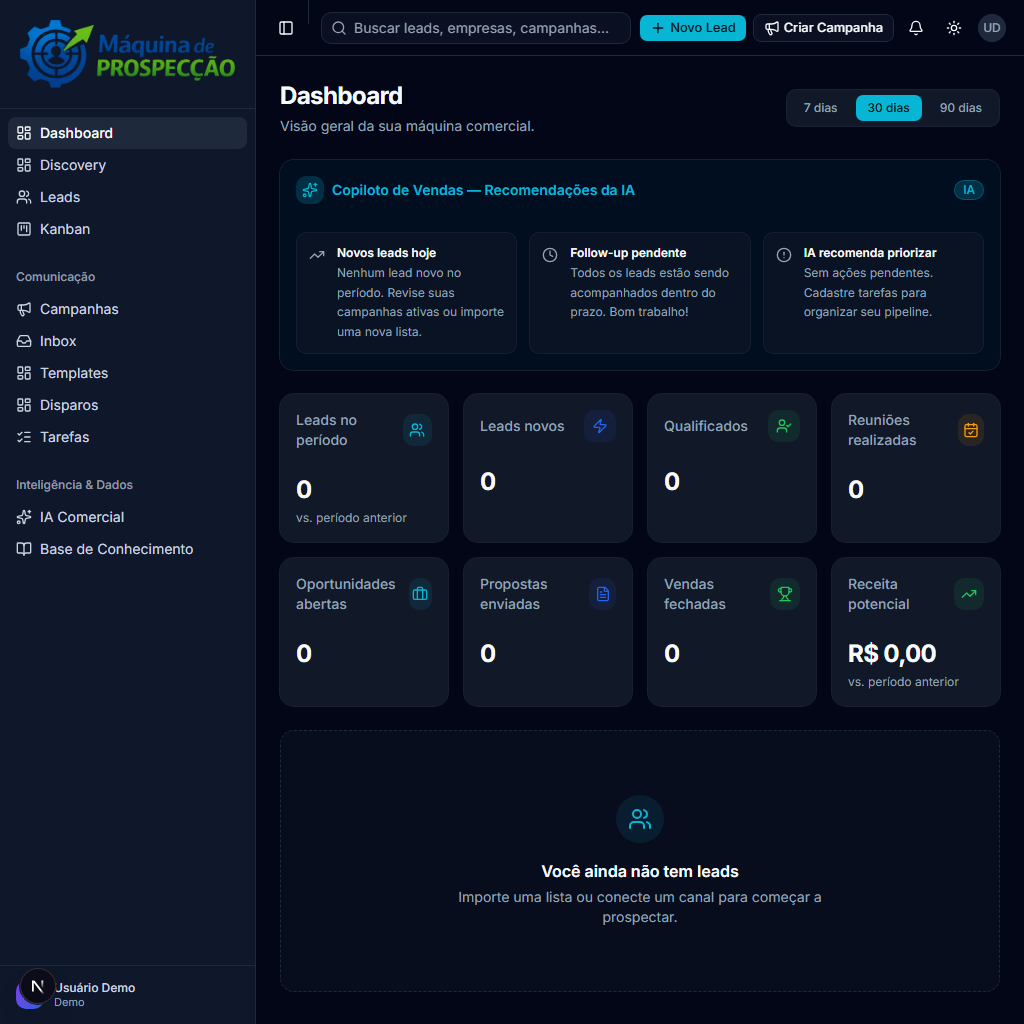Select the 30 dias period

(x=888, y=108)
